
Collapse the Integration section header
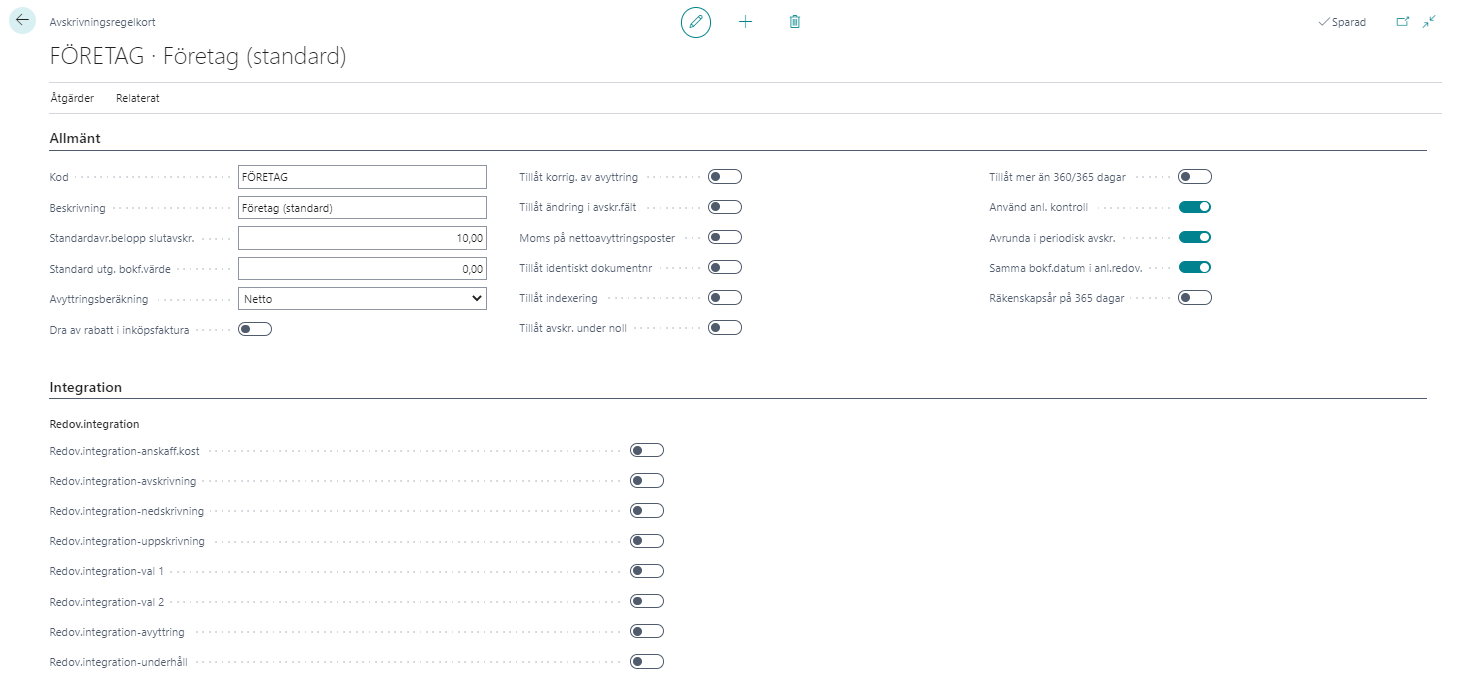[86, 387]
